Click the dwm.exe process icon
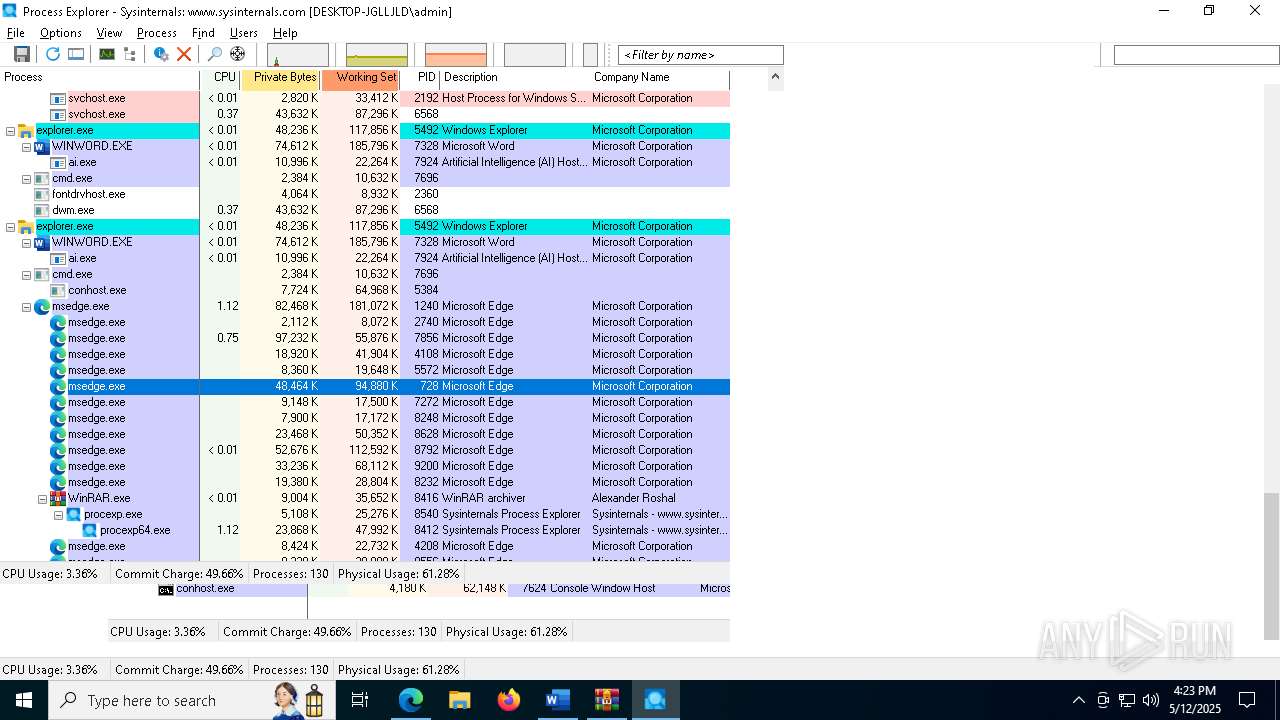The height and width of the screenshot is (720, 1280). pyautogui.click(x=42, y=210)
